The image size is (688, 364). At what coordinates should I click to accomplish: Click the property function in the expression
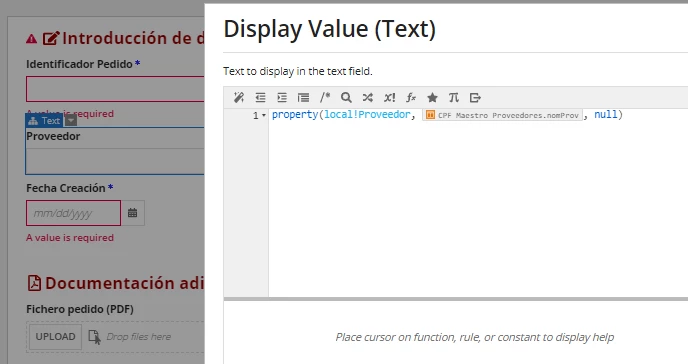pos(295,115)
